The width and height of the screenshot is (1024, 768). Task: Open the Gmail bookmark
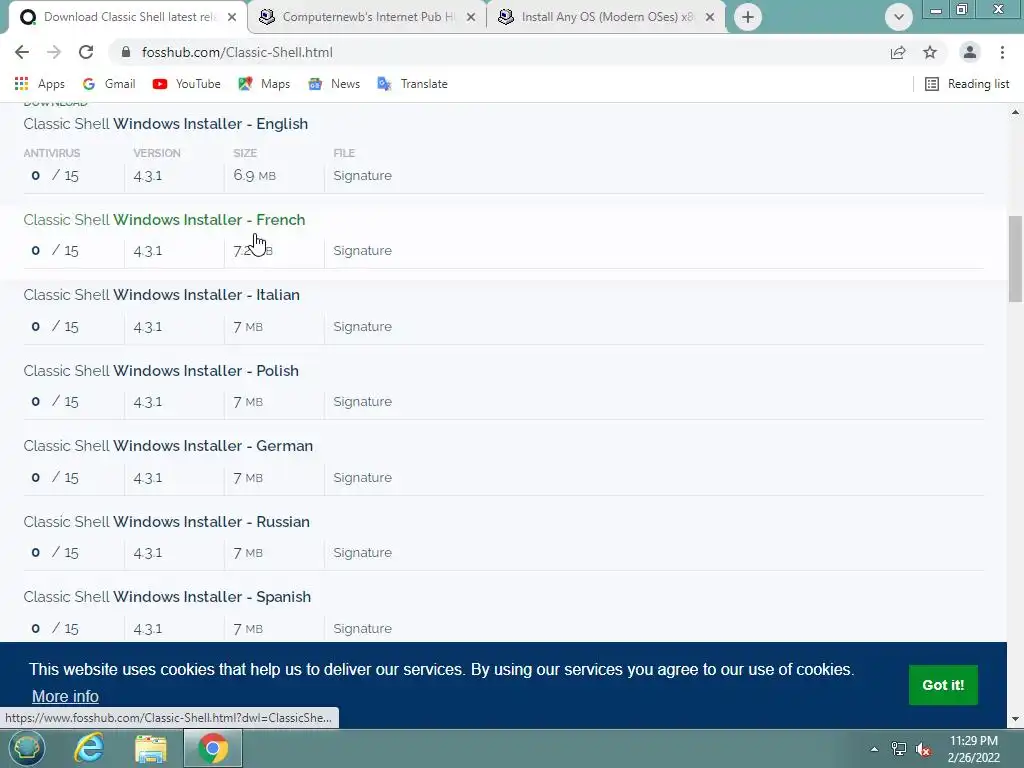click(x=109, y=84)
